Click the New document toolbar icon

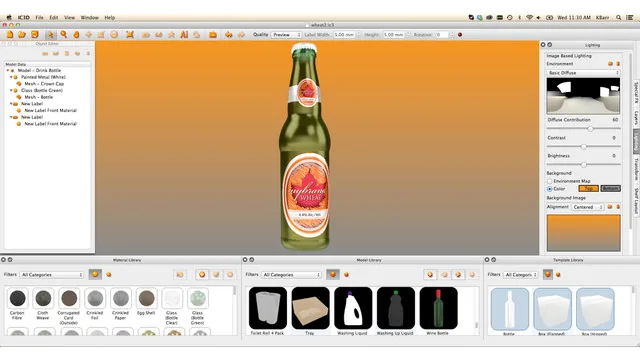click(9, 35)
